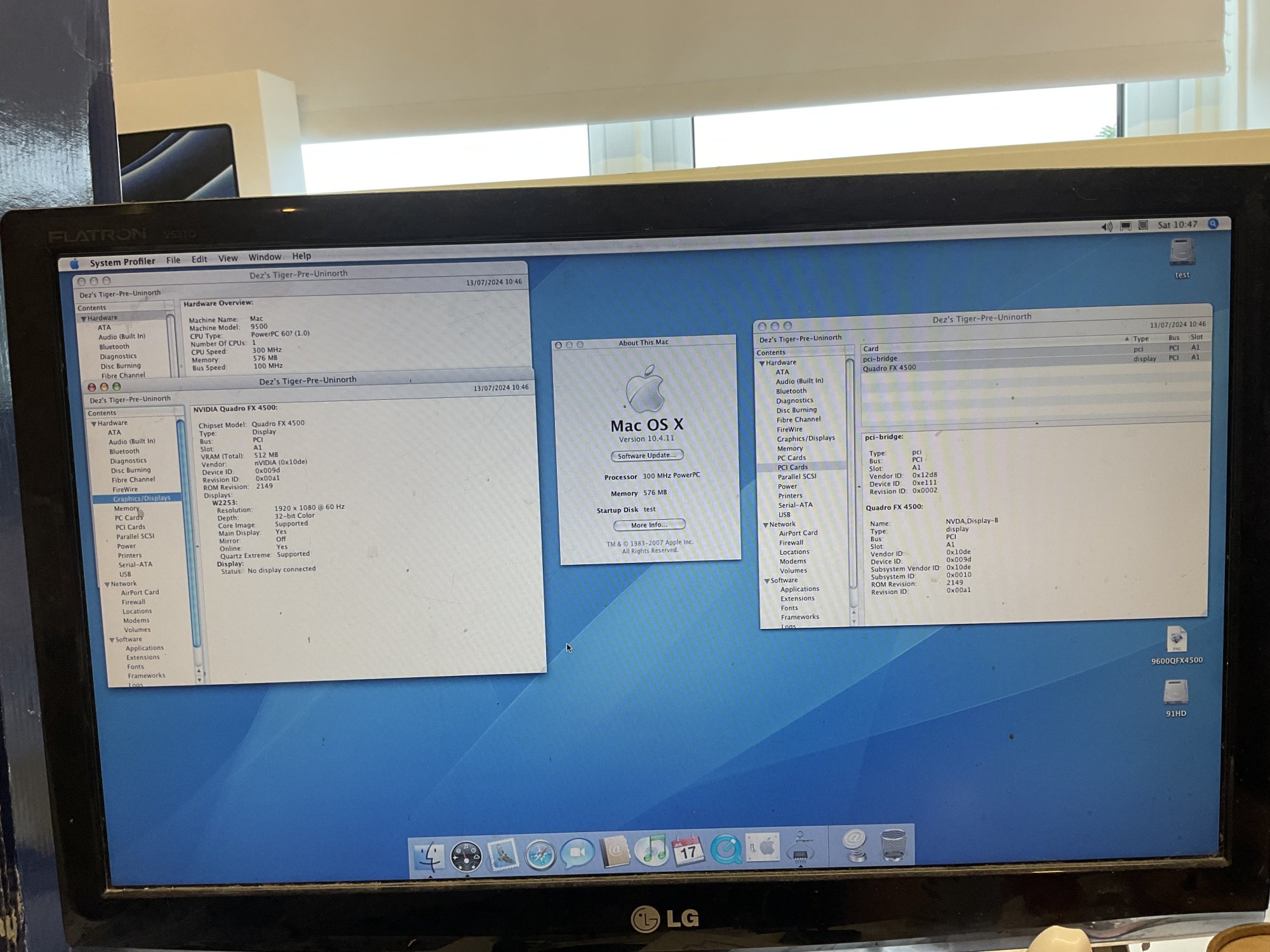Image resolution: width=1270 pixels, height=952 pixels.
Task: Launch Dashboard from the dock
Action: [466, 856]
